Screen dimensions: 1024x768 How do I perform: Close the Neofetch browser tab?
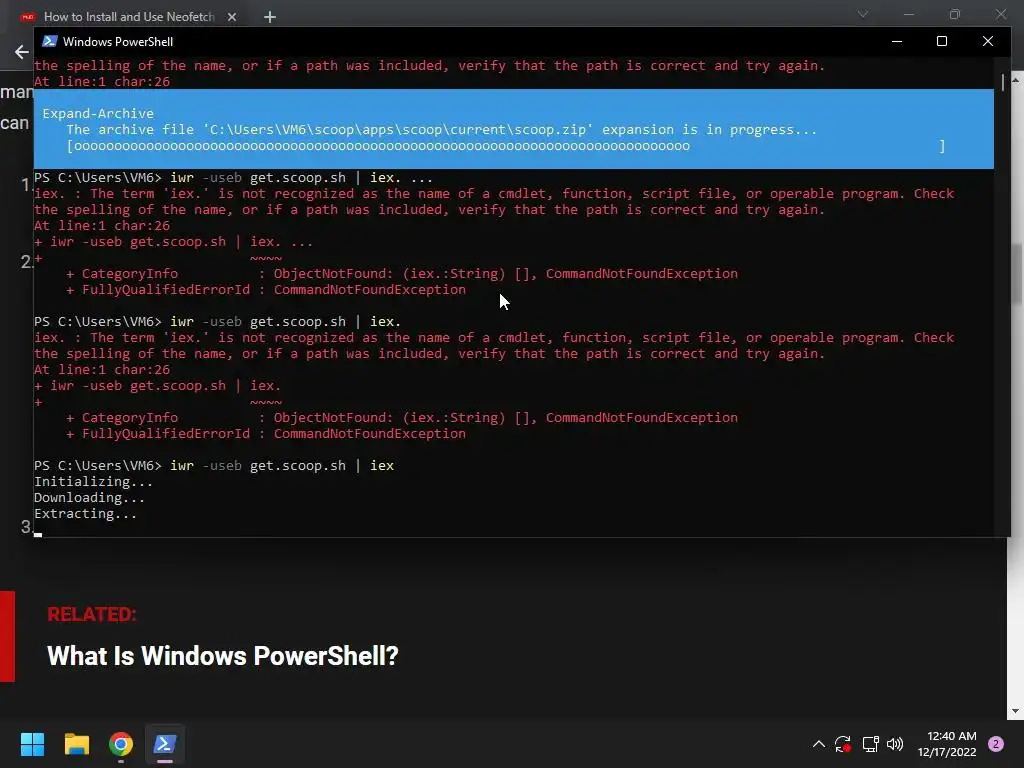point(232,17)
